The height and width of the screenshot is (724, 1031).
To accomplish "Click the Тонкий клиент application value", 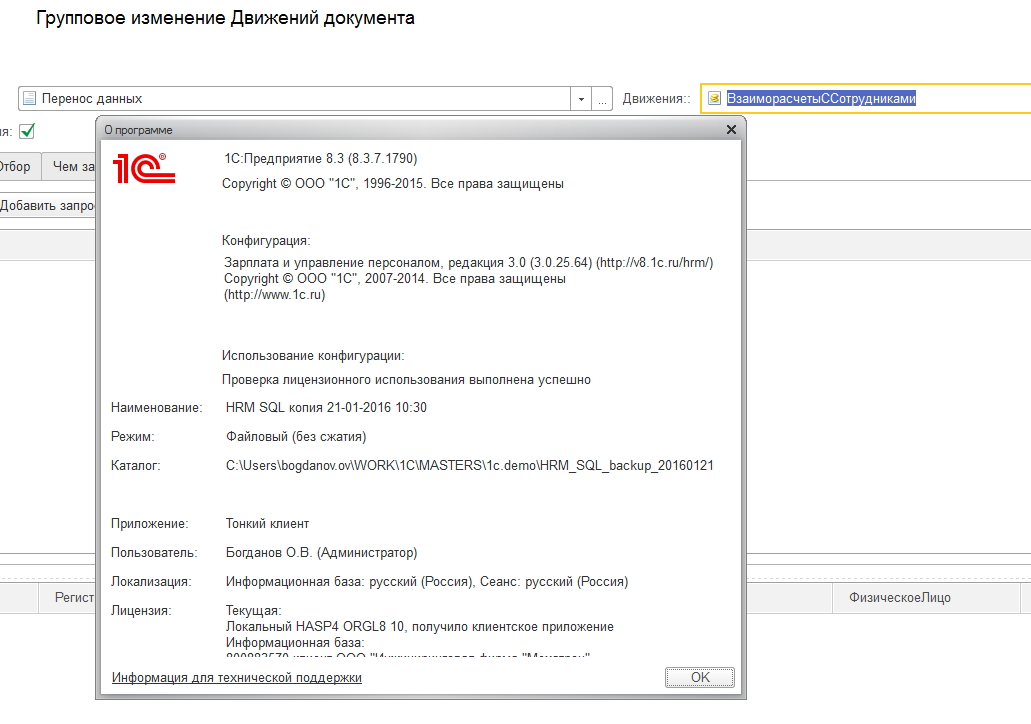I will pos(267,523).
